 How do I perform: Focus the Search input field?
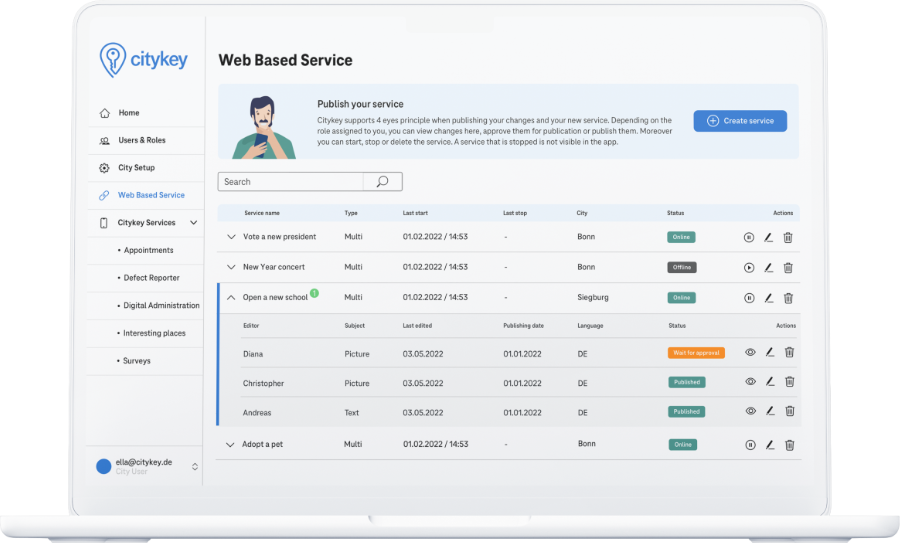pos(290,181)
